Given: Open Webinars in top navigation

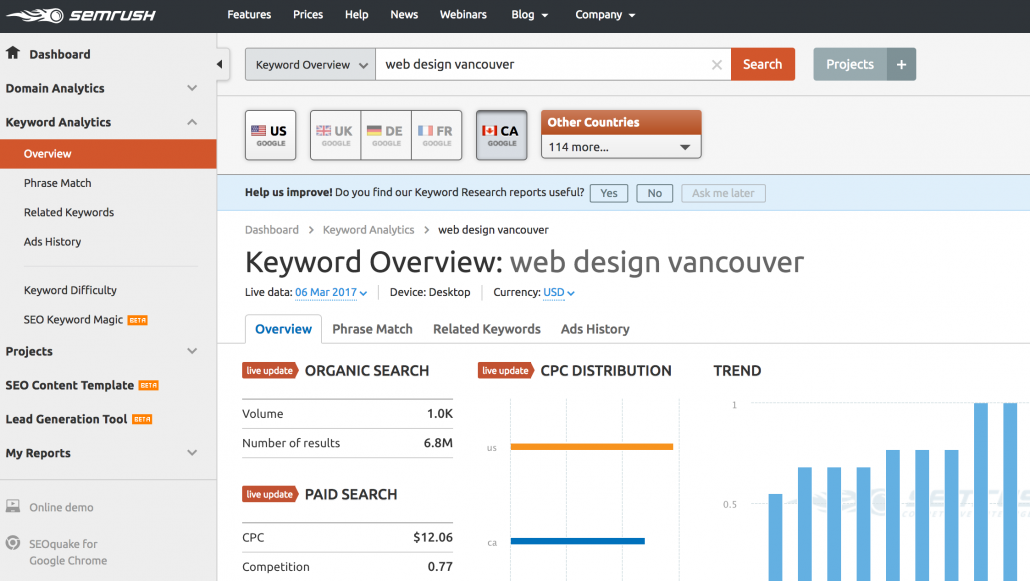Looking at the screenshot, I should click(x=463, y=14).
